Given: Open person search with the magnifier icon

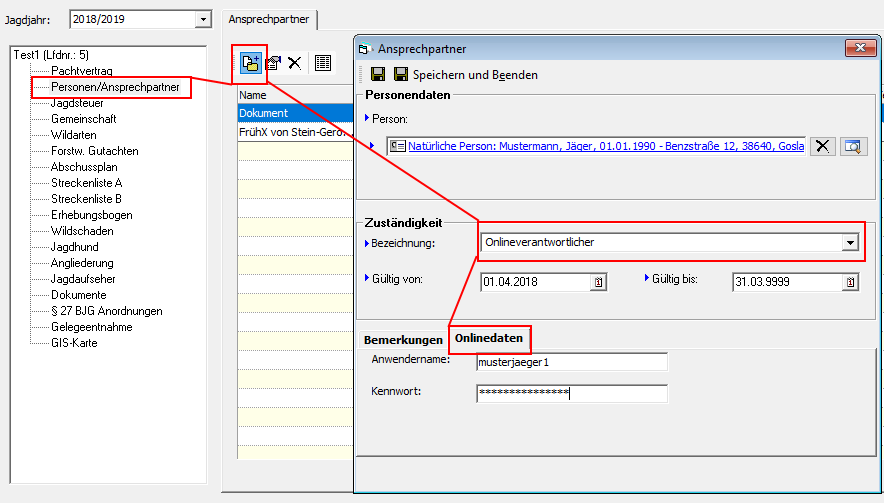Looking at the screenshot, I should point(853,146).
